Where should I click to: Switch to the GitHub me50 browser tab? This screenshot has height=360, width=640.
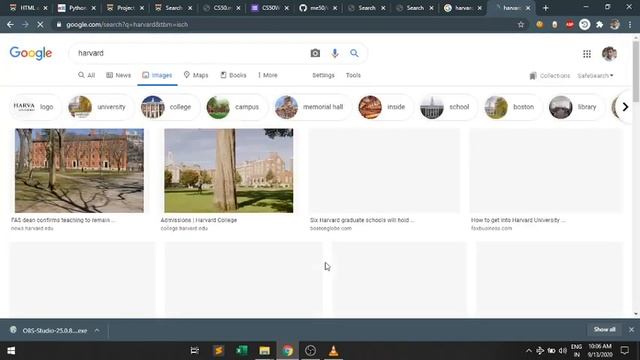coord(317,8)
